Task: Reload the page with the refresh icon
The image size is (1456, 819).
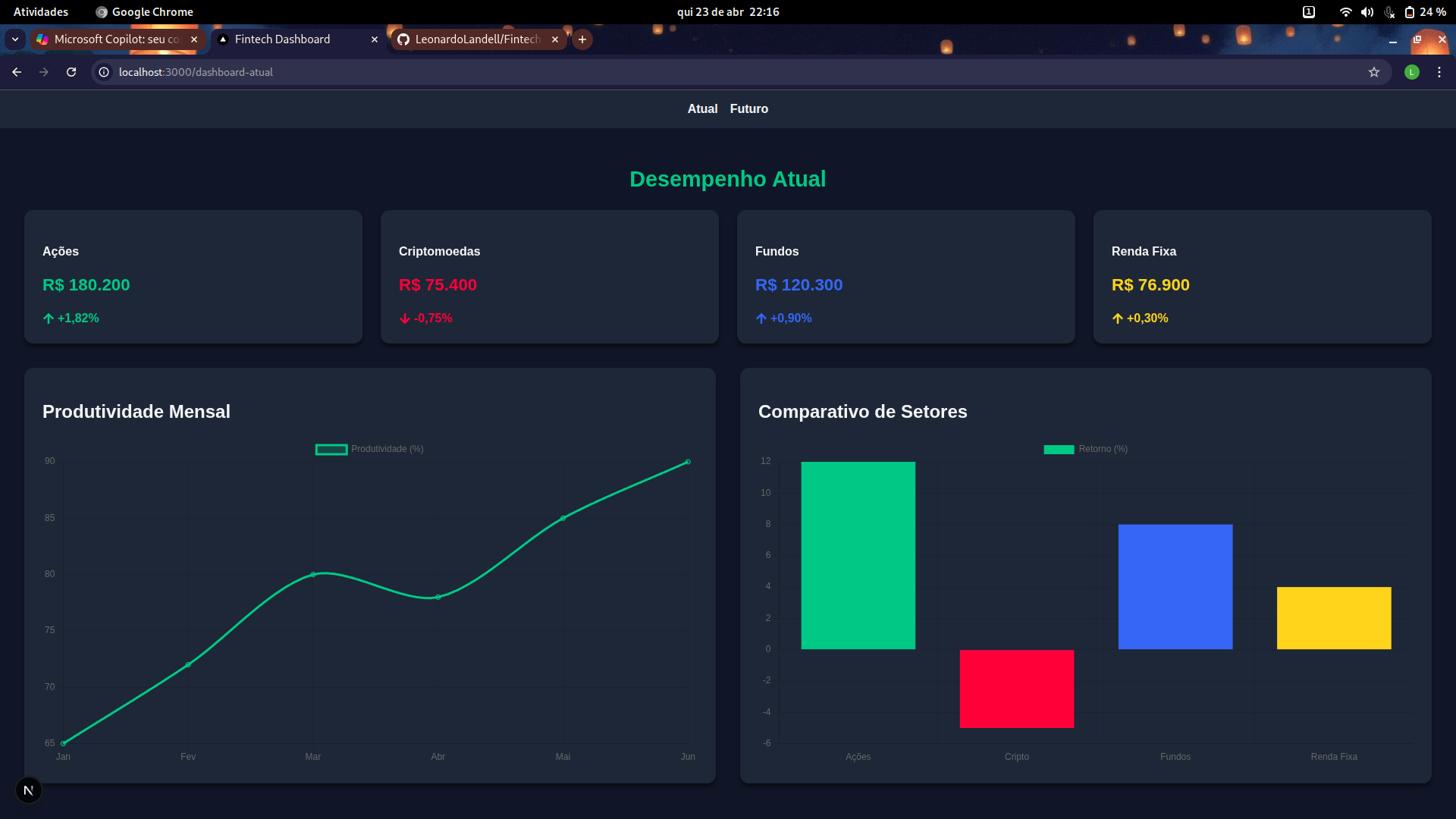Action: point(71,72)
